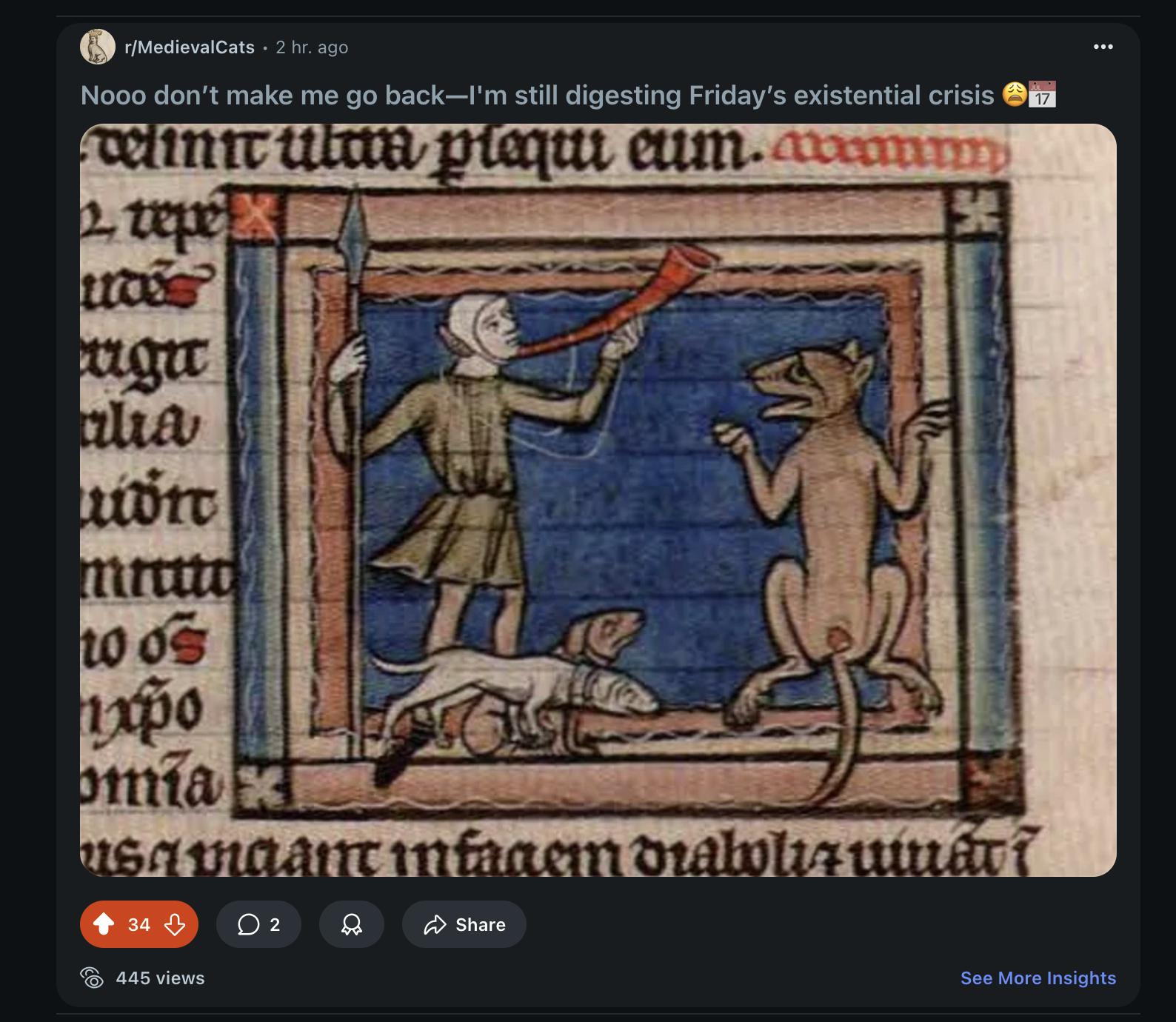
Task: Click See More Insights link
Action: pyautogui.click(x=1038, y=978)
